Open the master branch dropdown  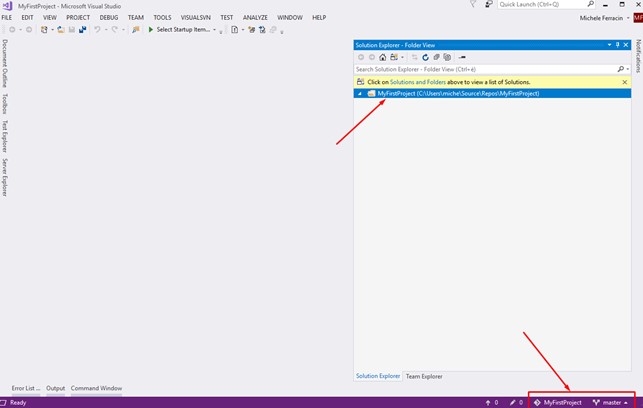click(610, 402)
